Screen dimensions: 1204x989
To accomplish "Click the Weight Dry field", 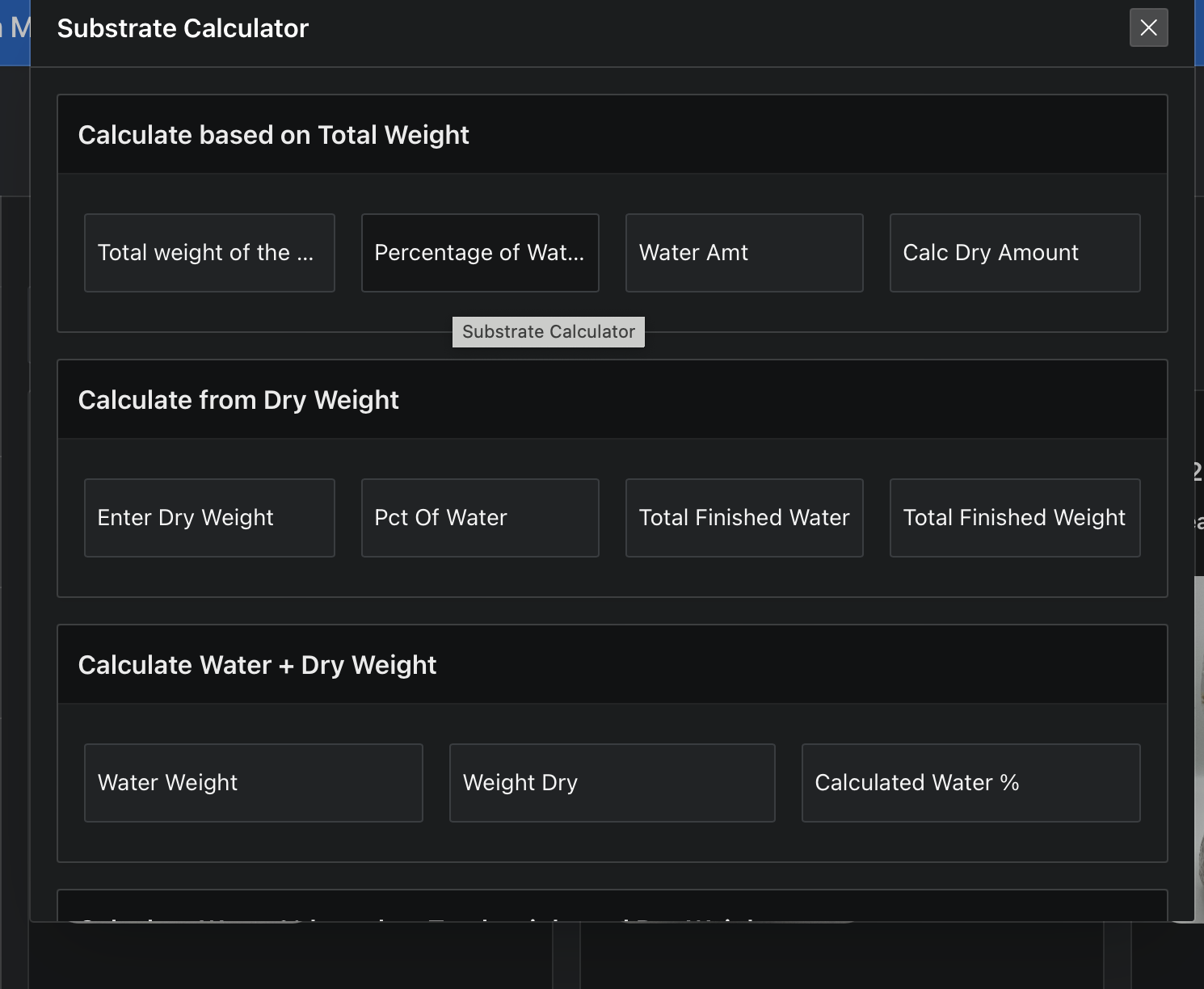I will tap(612, 782).
